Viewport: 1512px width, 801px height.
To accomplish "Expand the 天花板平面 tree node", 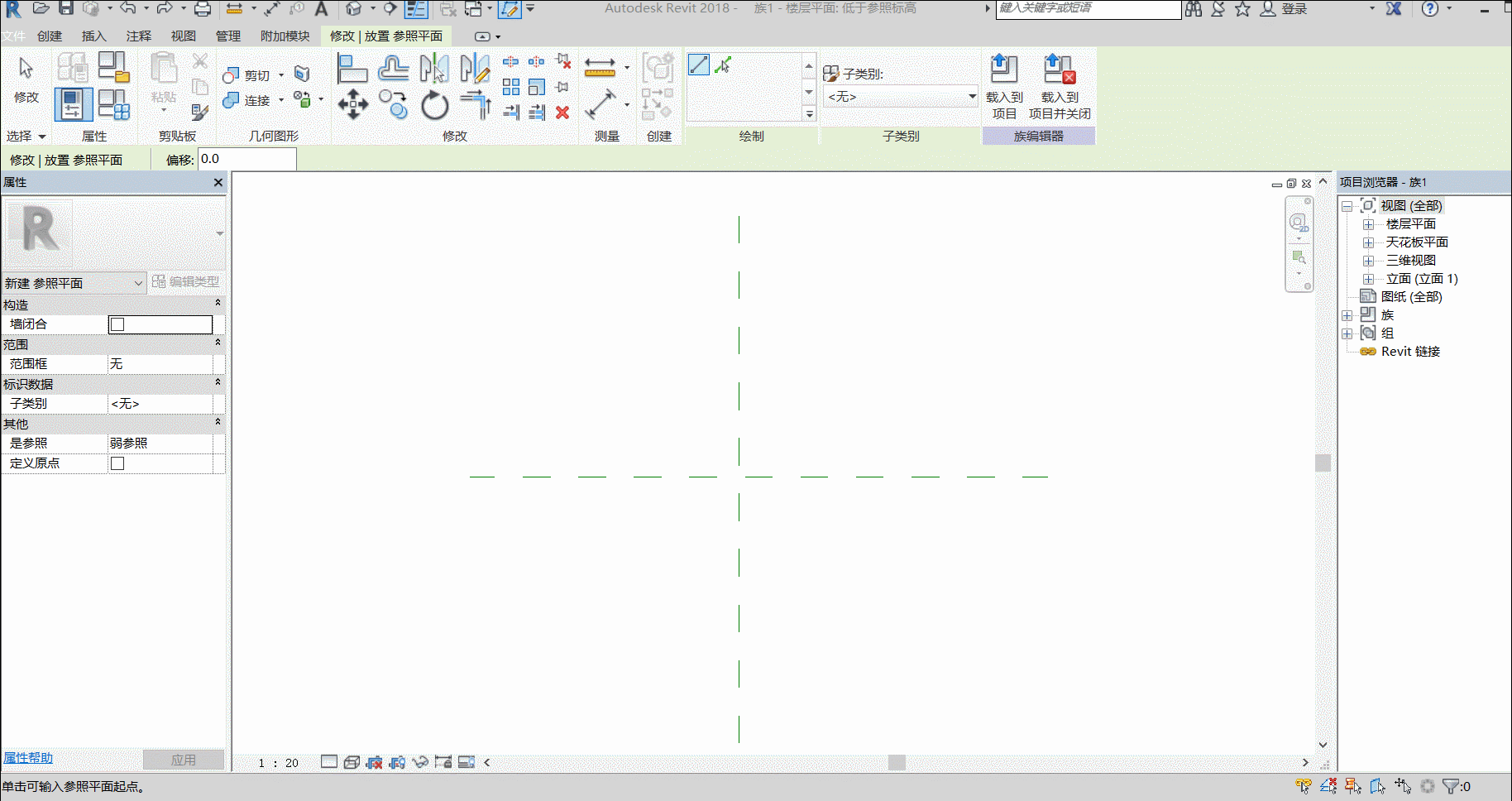I will [x=1368, y=242].
